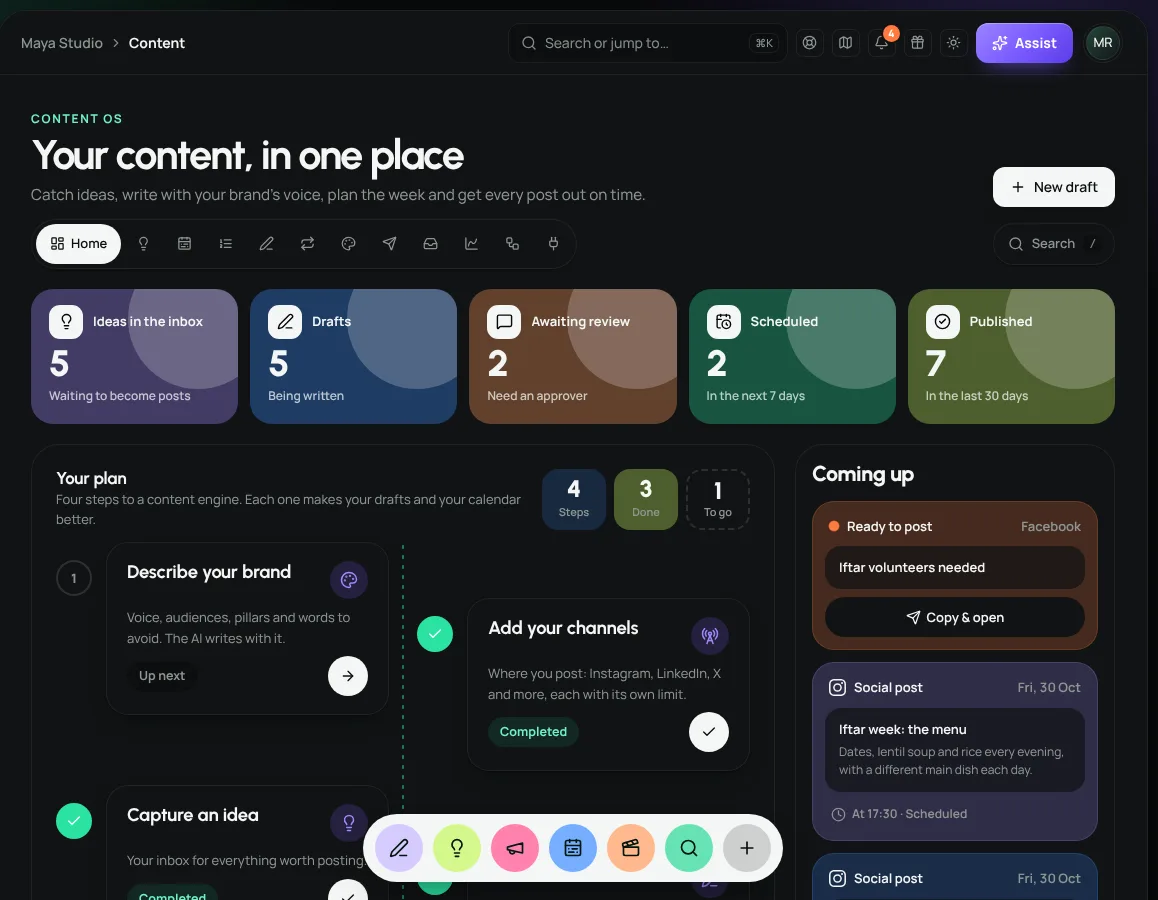Toggle light theme with the sun icon

[x=953, y=43]
